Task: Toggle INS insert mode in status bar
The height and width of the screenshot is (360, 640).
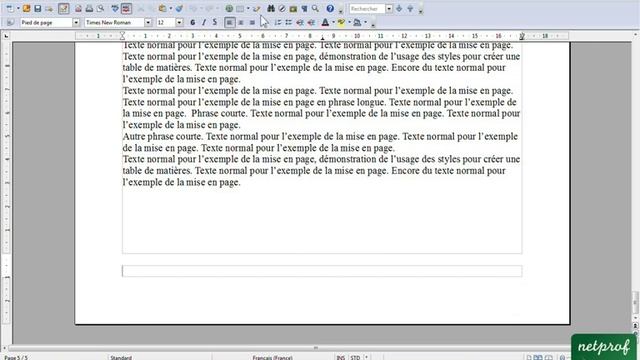Action: (340, 358)
